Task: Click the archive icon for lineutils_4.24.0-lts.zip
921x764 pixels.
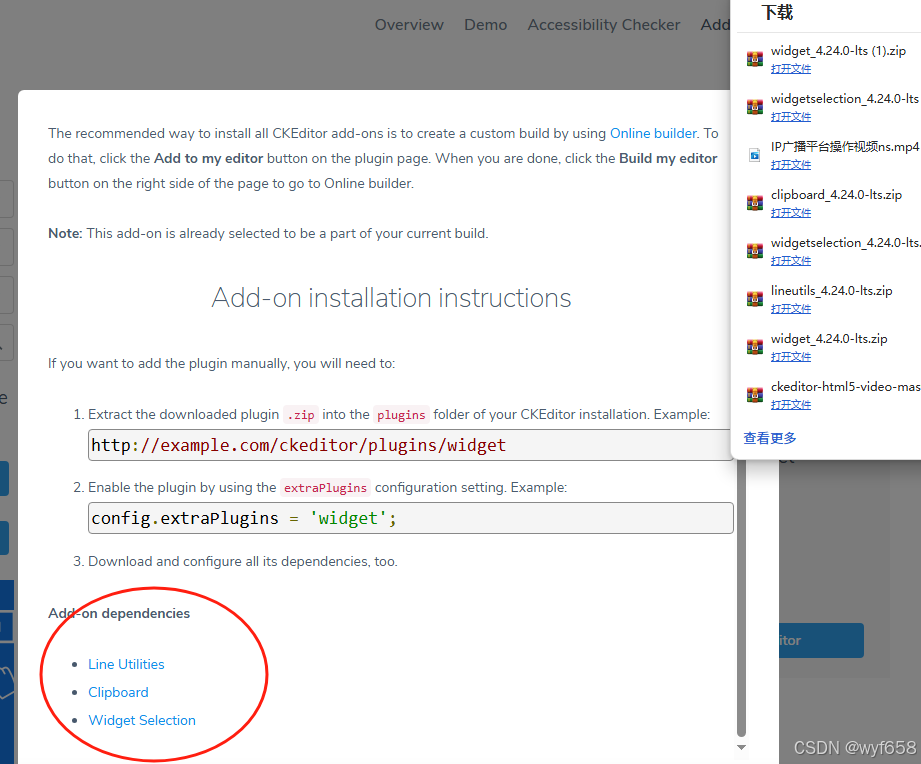Action: click(x=755, y=299)
